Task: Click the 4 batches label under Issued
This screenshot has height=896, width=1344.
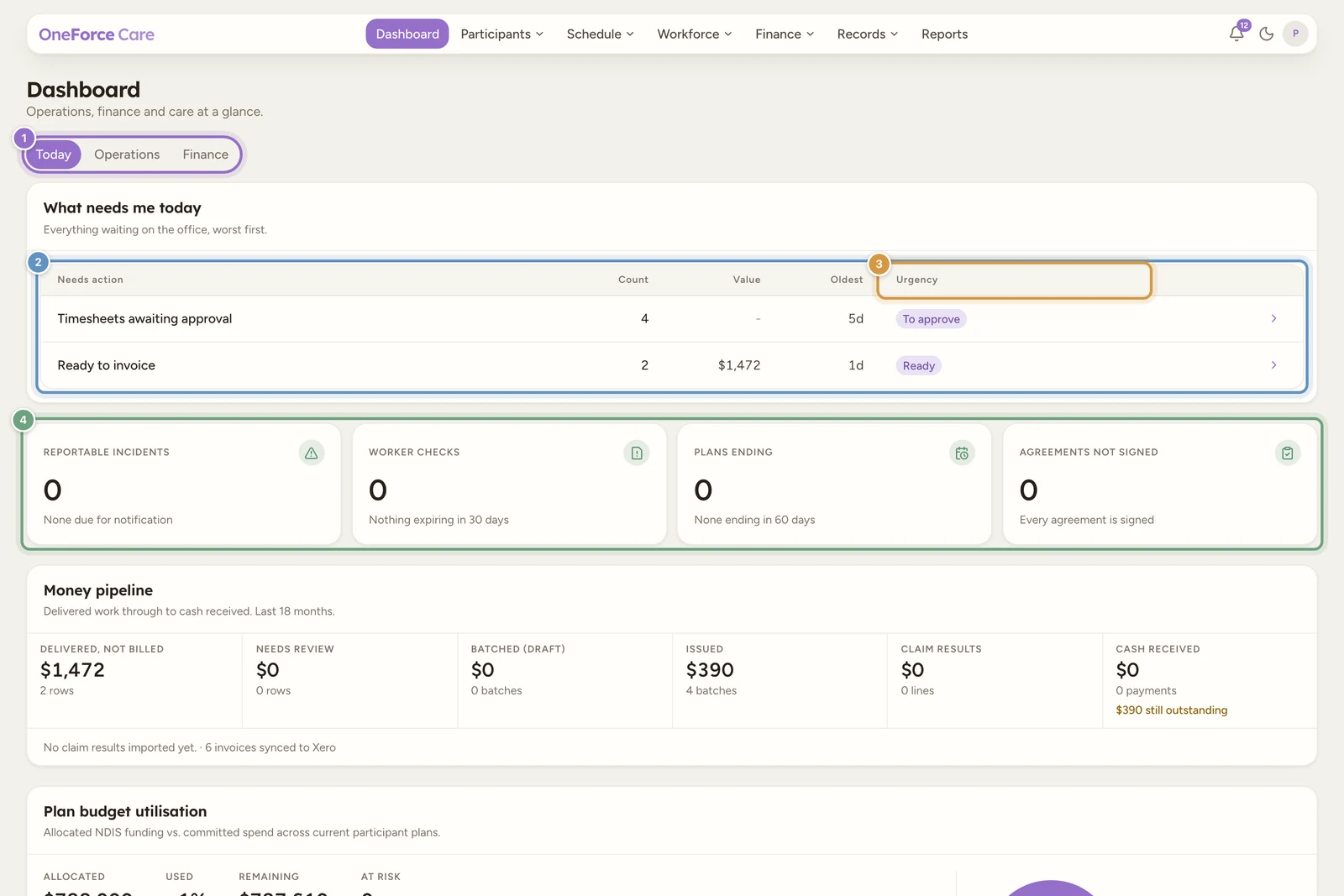Action: pyautogui.click(x=711, y=690)
